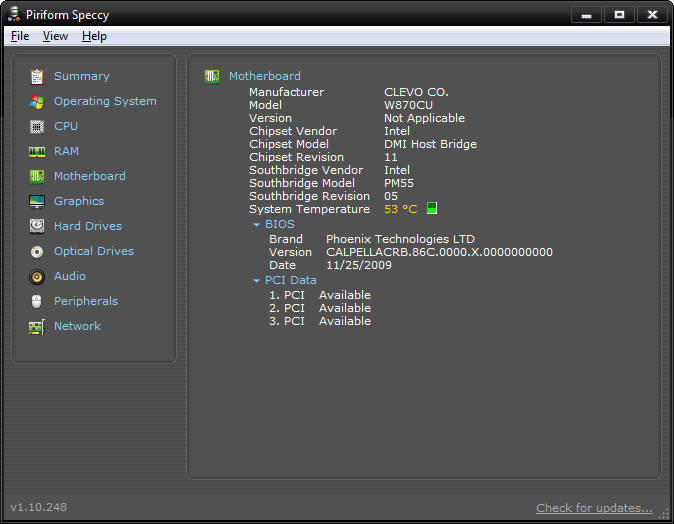Minimize the Speccy window
This screenshot has height=524, width=674.
(586, 15)
